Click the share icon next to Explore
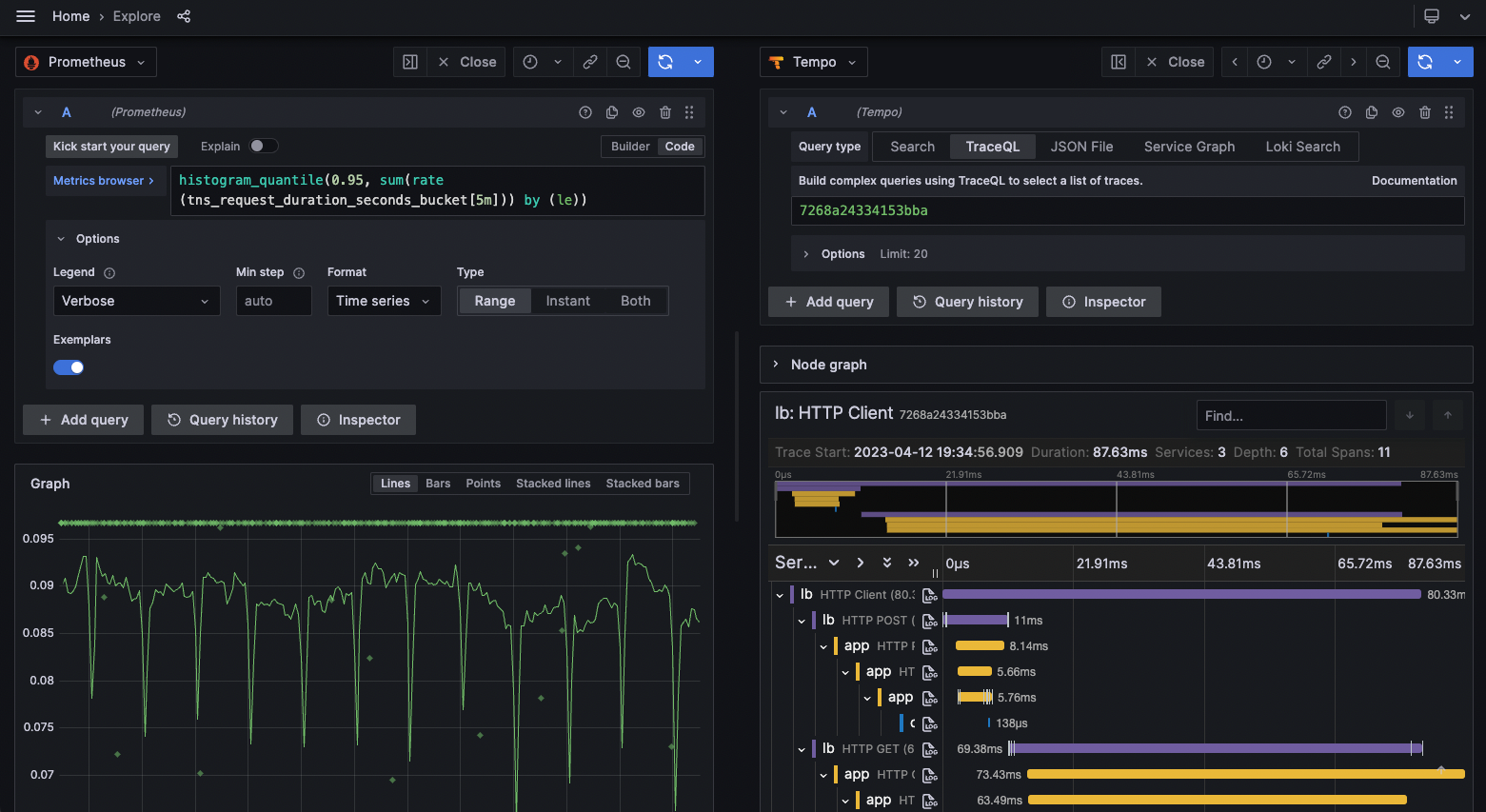The image size is (1486, 812). click(184, 16)
